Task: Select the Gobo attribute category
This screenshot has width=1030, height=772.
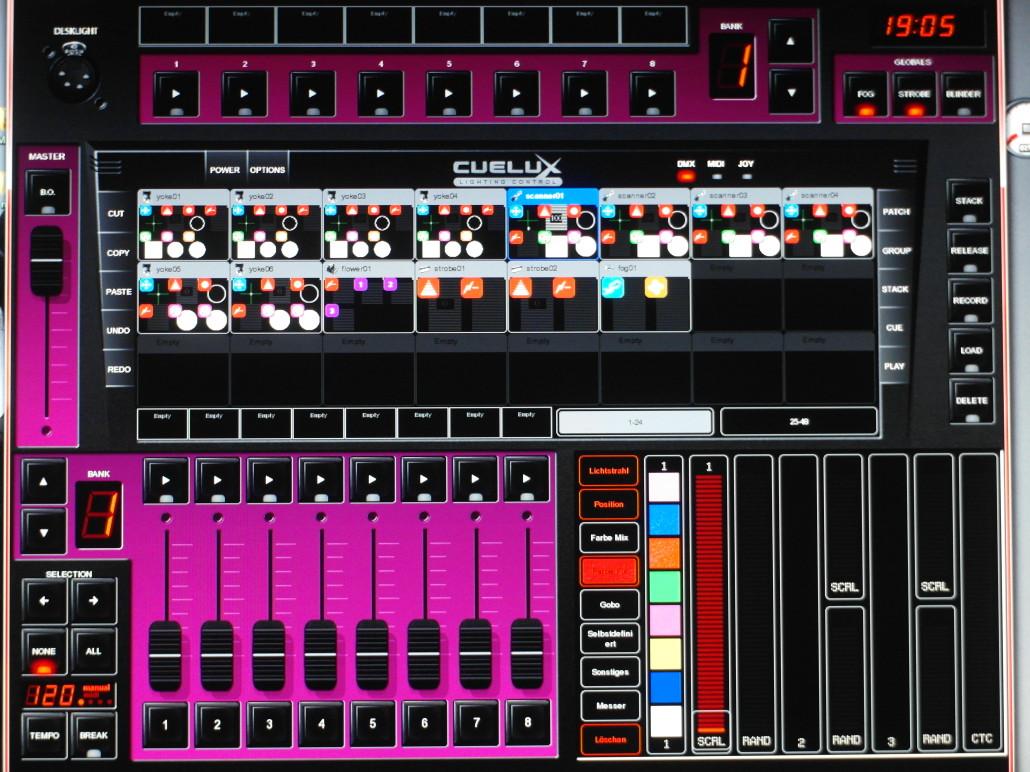Action: (x=609, y=605)
